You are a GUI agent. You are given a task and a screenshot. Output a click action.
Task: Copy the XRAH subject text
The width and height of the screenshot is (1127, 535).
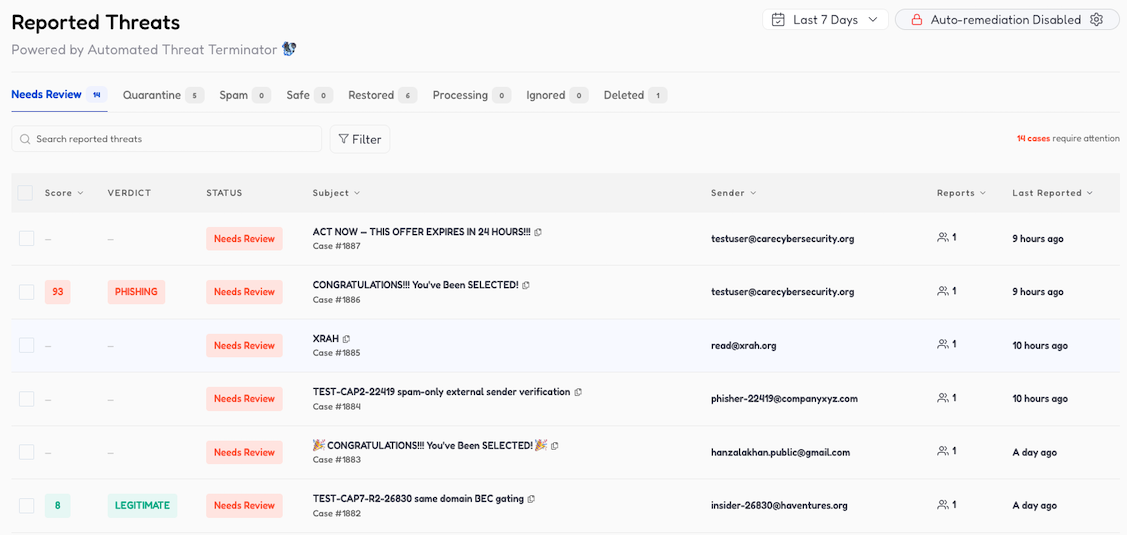point(346,339)
